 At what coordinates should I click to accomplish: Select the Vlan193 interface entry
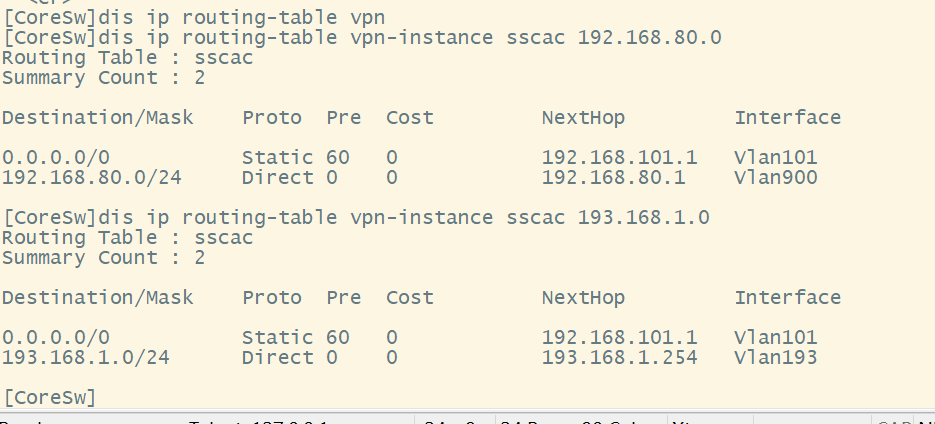coord(776,357)
